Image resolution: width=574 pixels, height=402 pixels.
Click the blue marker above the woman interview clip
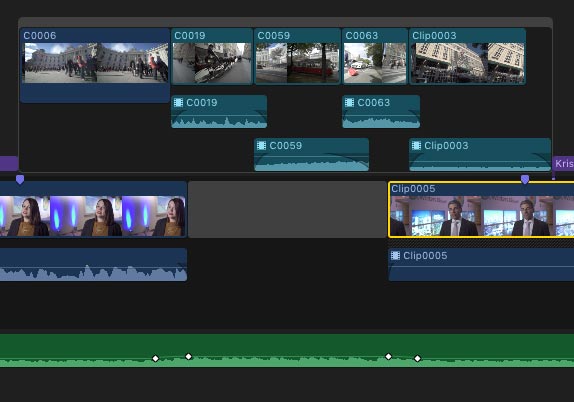(x=20, y=179)
